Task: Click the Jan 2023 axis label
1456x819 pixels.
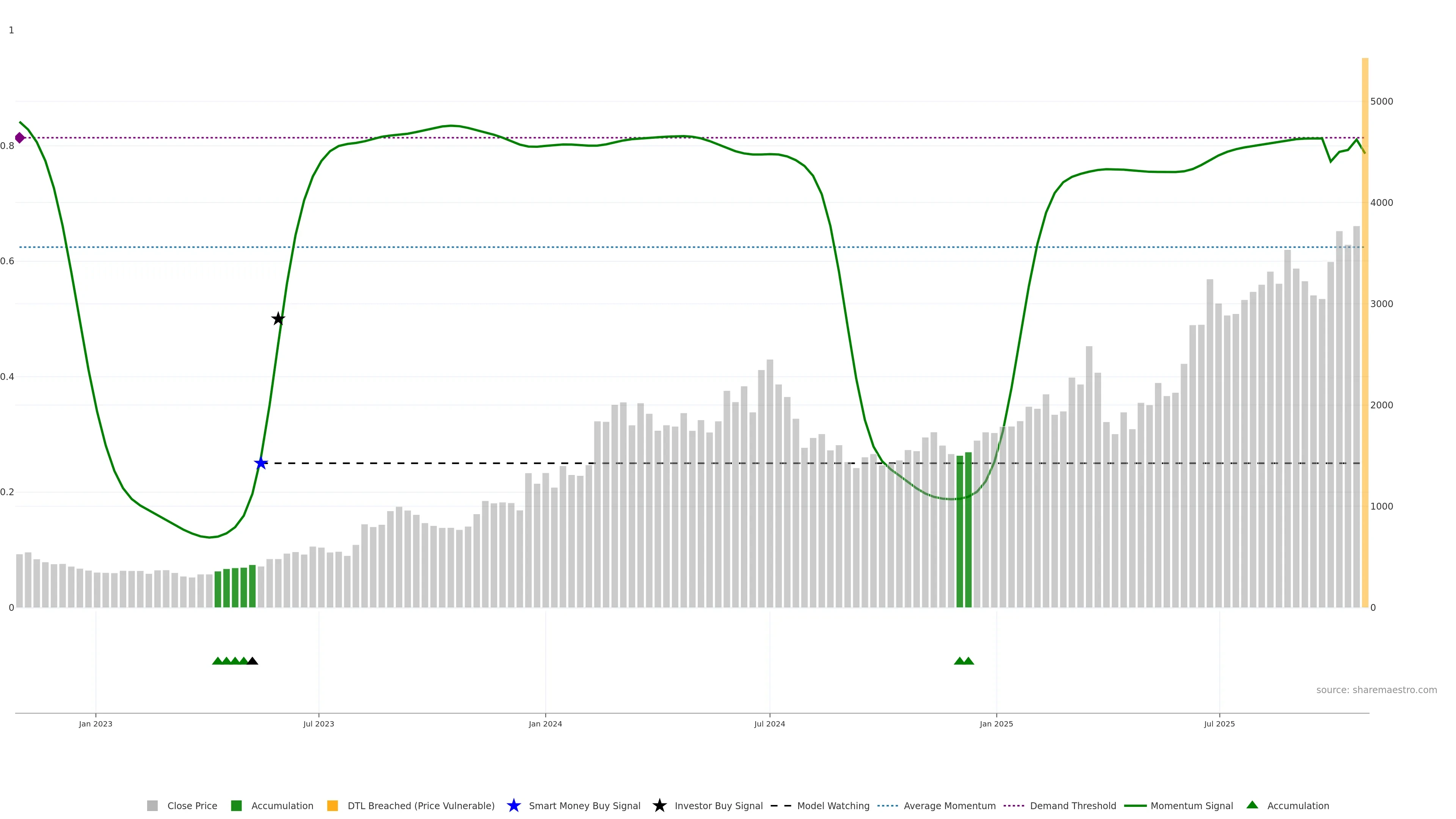Action: click(x=96, y=723)
